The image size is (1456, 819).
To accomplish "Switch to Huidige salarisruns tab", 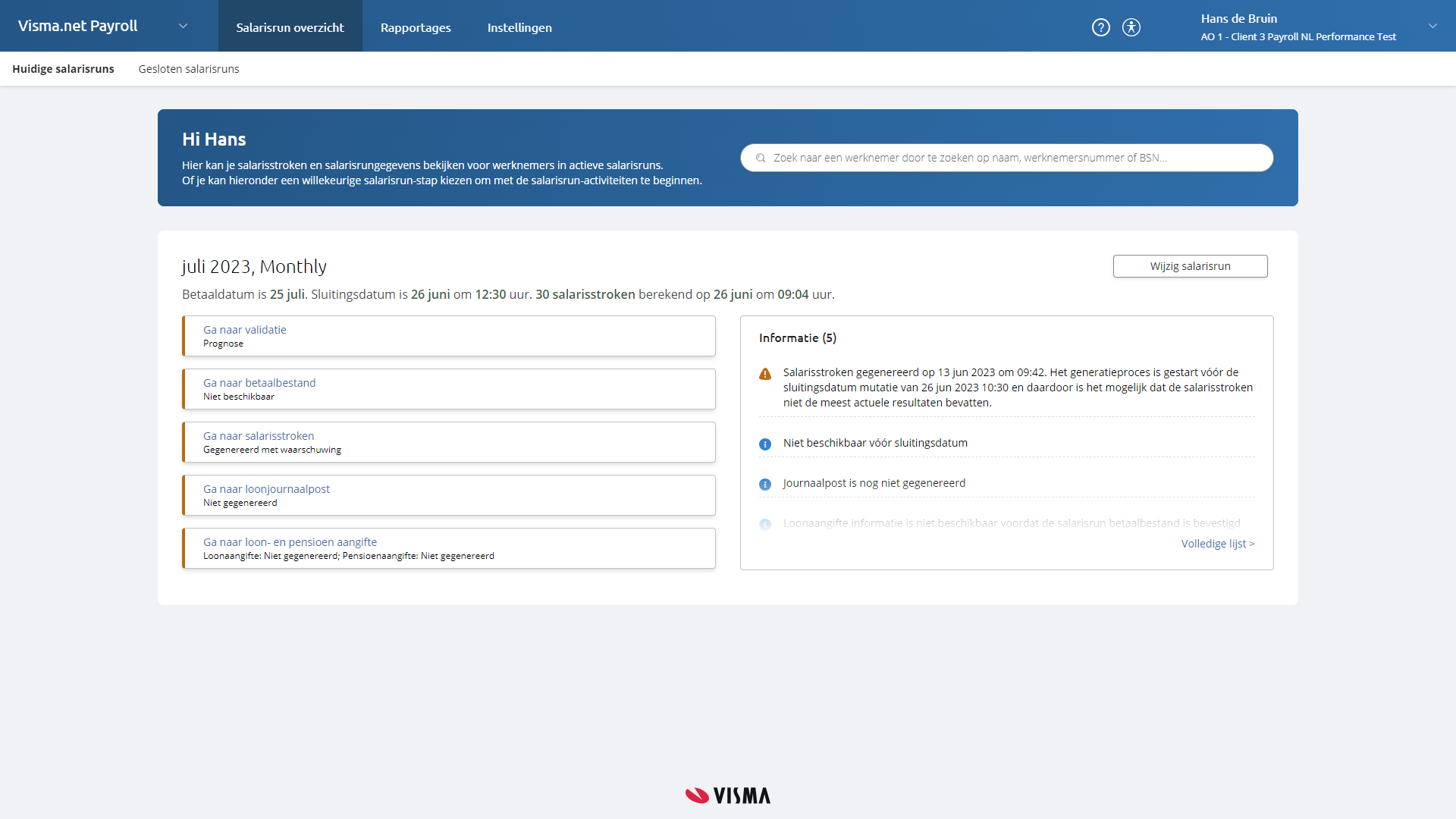I will tap(63, 69).
